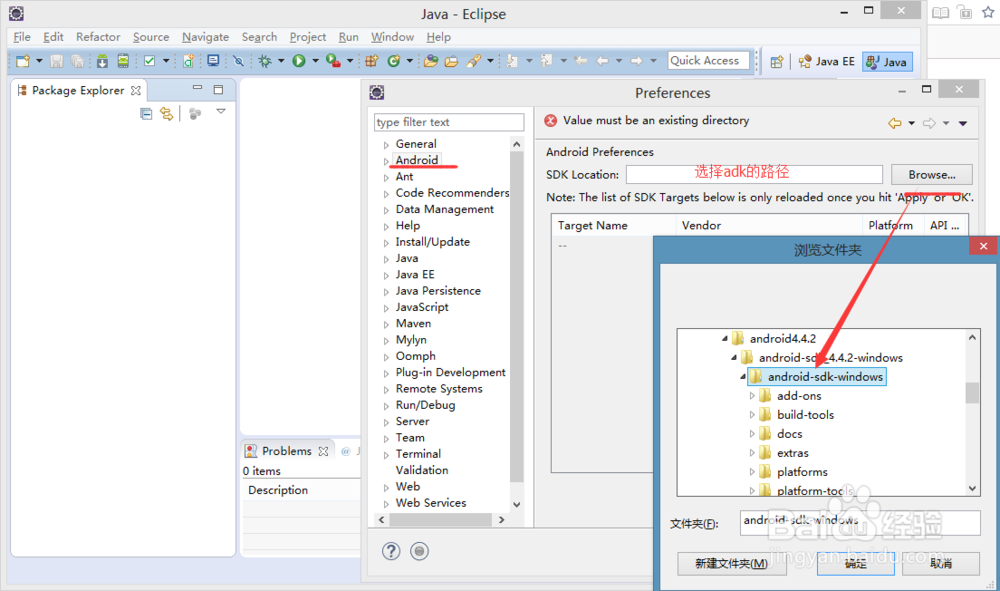Expand the build-tools folder node
This screenshot has height=591, width=1000.
pos(752,415)
